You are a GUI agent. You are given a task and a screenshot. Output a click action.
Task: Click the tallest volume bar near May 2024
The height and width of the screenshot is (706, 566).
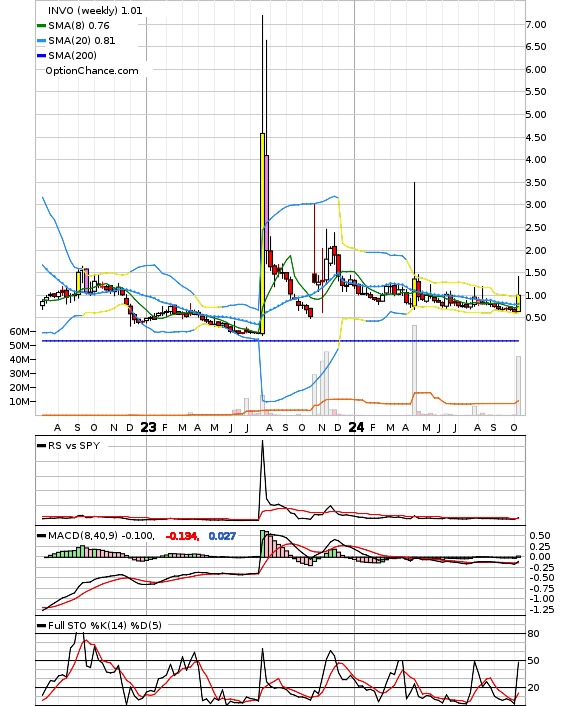(x=414, y=370)
